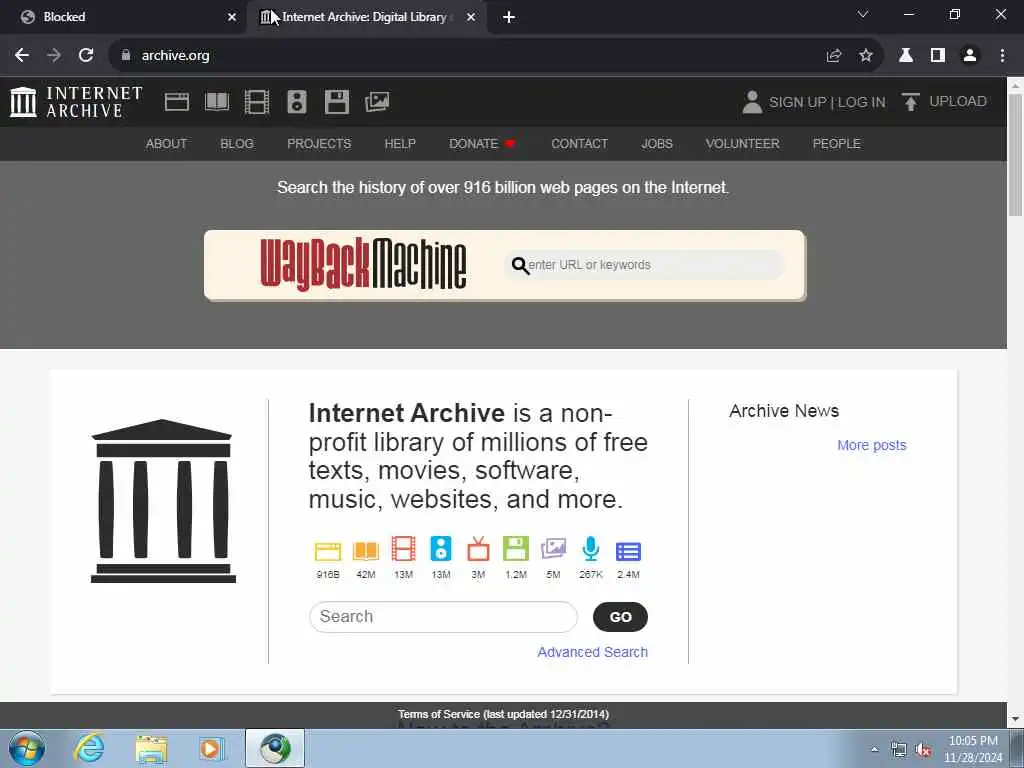Close the Blocked tab
1024x768 pixels.
(232, 17)
